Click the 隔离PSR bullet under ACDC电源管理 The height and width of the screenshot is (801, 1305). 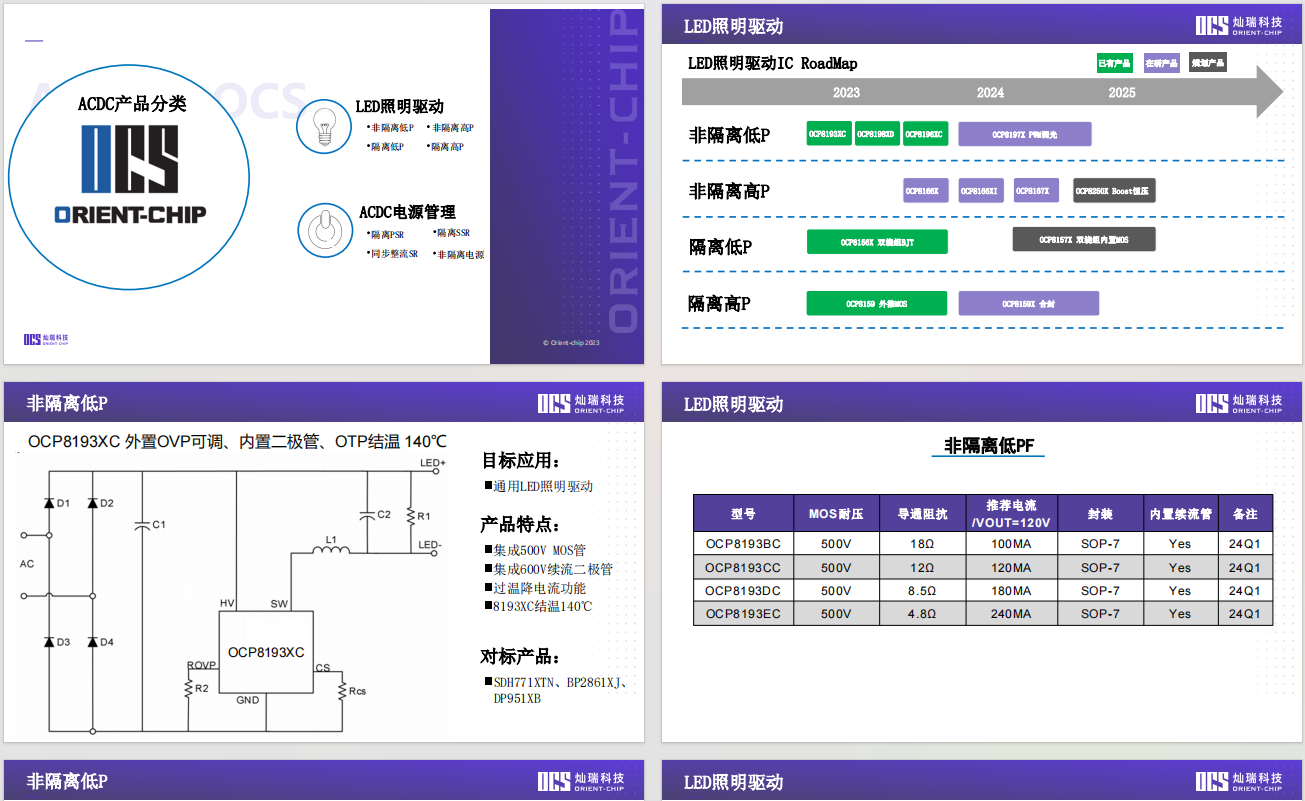(386, 234)
